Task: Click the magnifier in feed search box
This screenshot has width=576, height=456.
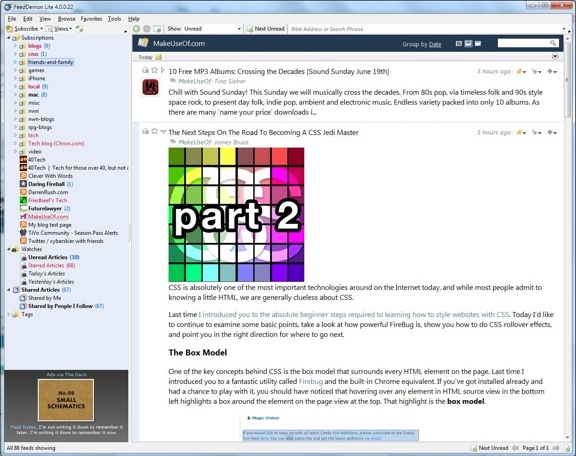Action: (553, 43)
